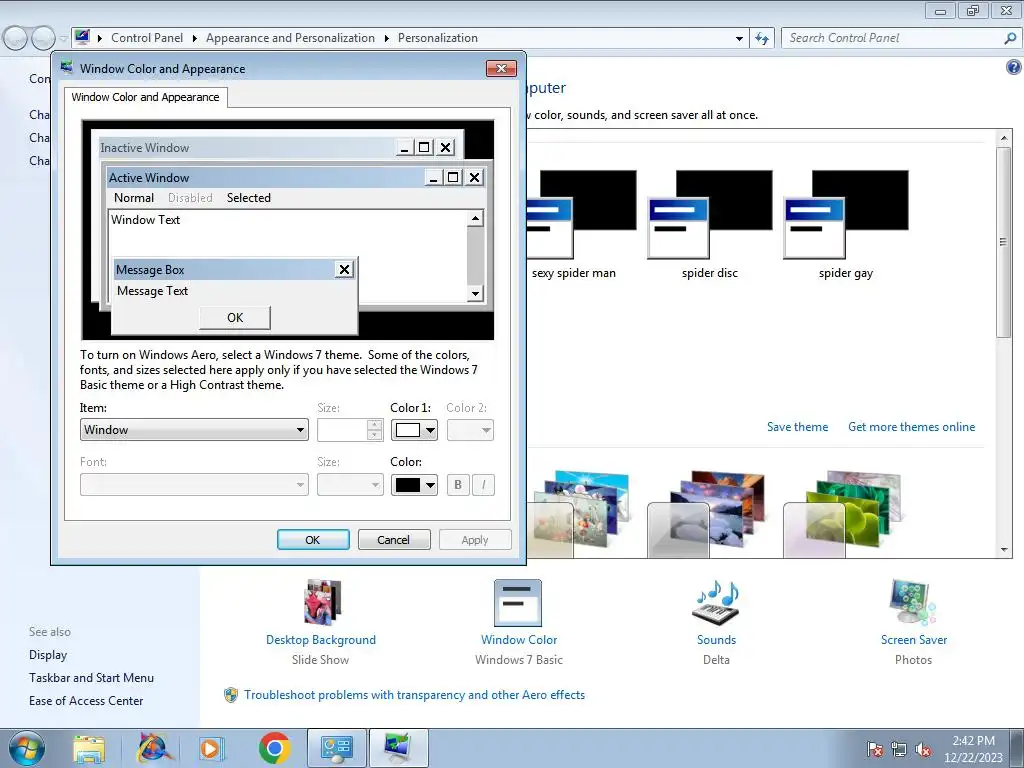
Task: Click the themes list scrollbar thumb
Action: 1004,242
